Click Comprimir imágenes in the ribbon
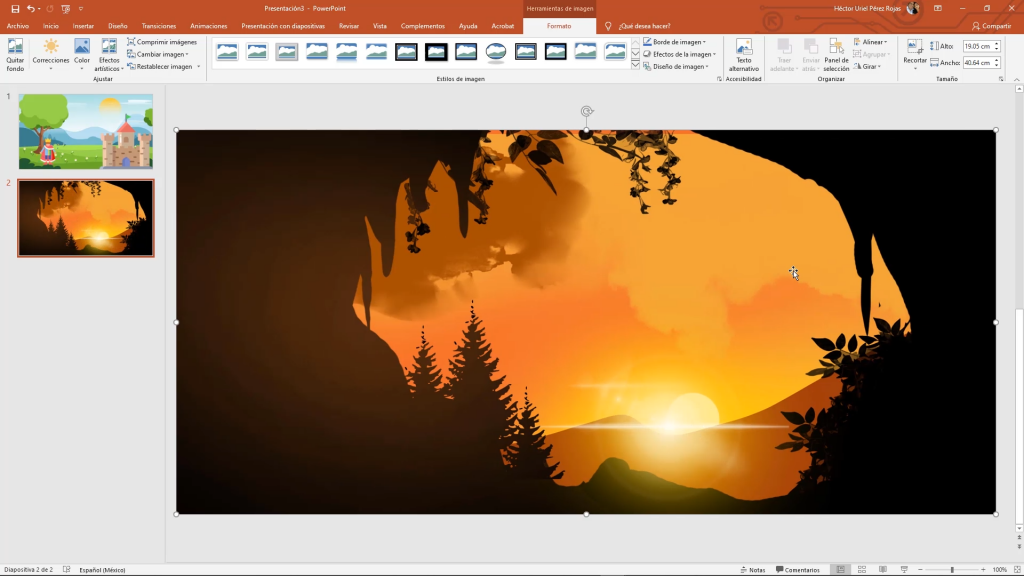Viewport: 1024px width, 576px height. 162,42
